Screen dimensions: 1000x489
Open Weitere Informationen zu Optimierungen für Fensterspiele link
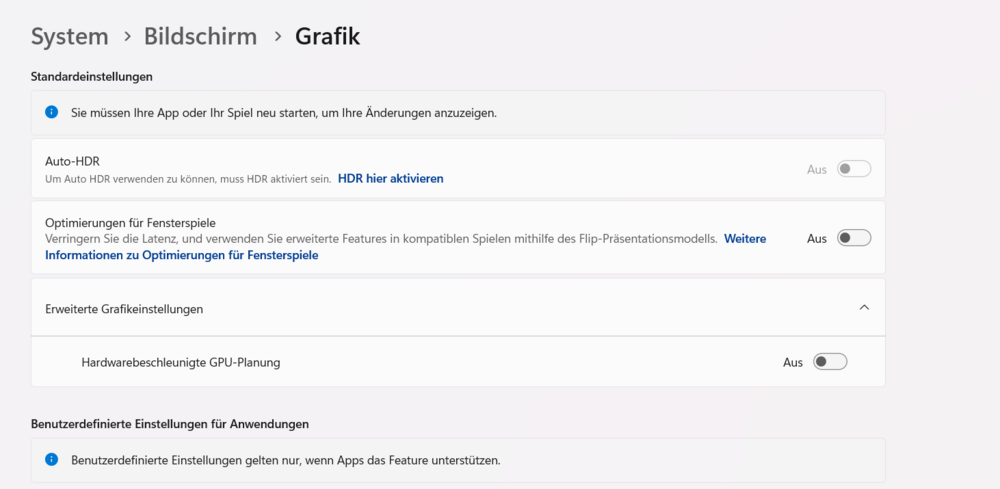pos(181,255)
